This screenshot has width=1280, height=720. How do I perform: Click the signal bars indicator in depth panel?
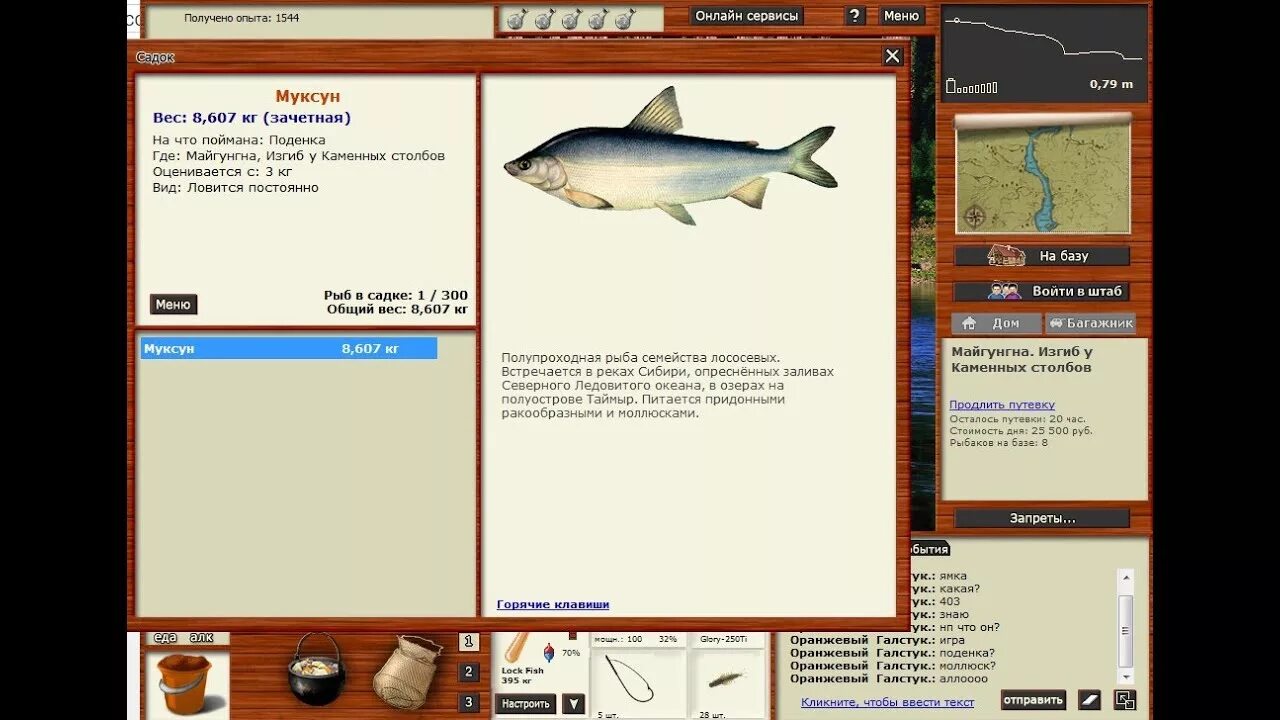pos(972,87)
